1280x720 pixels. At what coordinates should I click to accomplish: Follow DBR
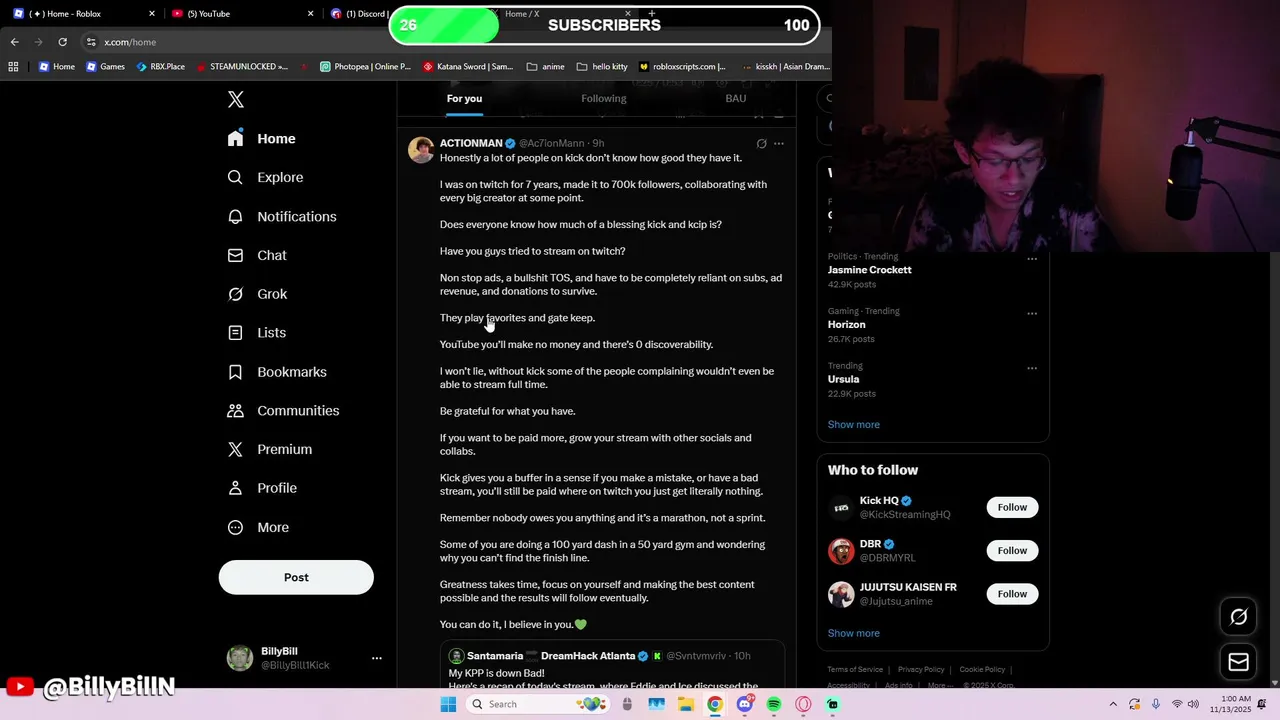click(1012, 551)
